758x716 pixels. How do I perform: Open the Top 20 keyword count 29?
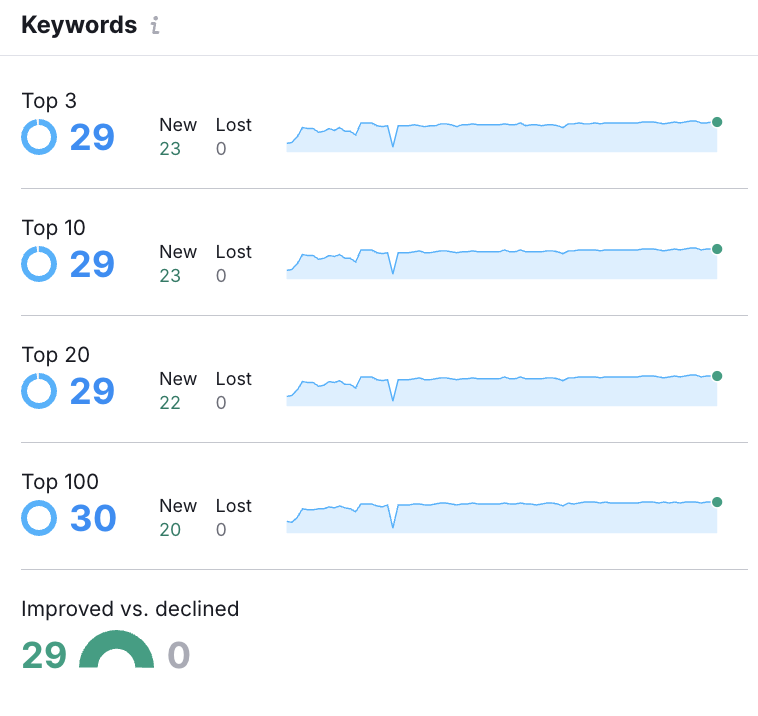(x=92, y=391)
